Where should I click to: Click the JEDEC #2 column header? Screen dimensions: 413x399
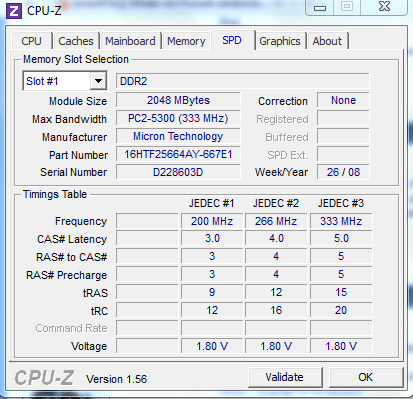[276, 203]
